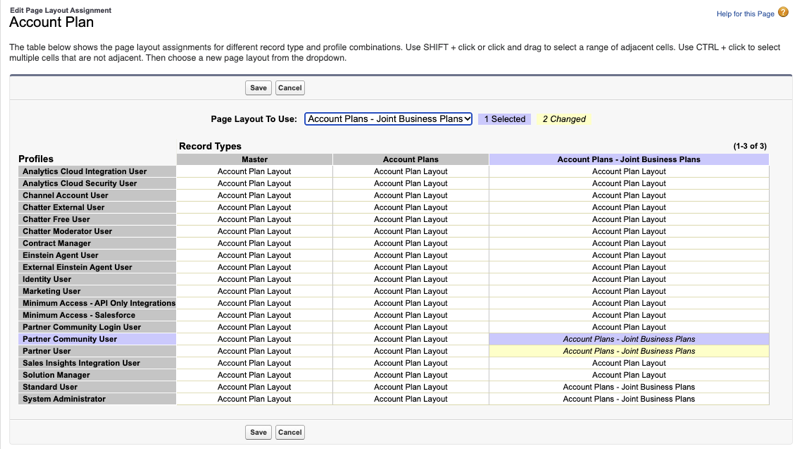Screen dimensions: 800x449
Task: Select the Analytics Cloud Integration User profile row
Action: point(97,171)
